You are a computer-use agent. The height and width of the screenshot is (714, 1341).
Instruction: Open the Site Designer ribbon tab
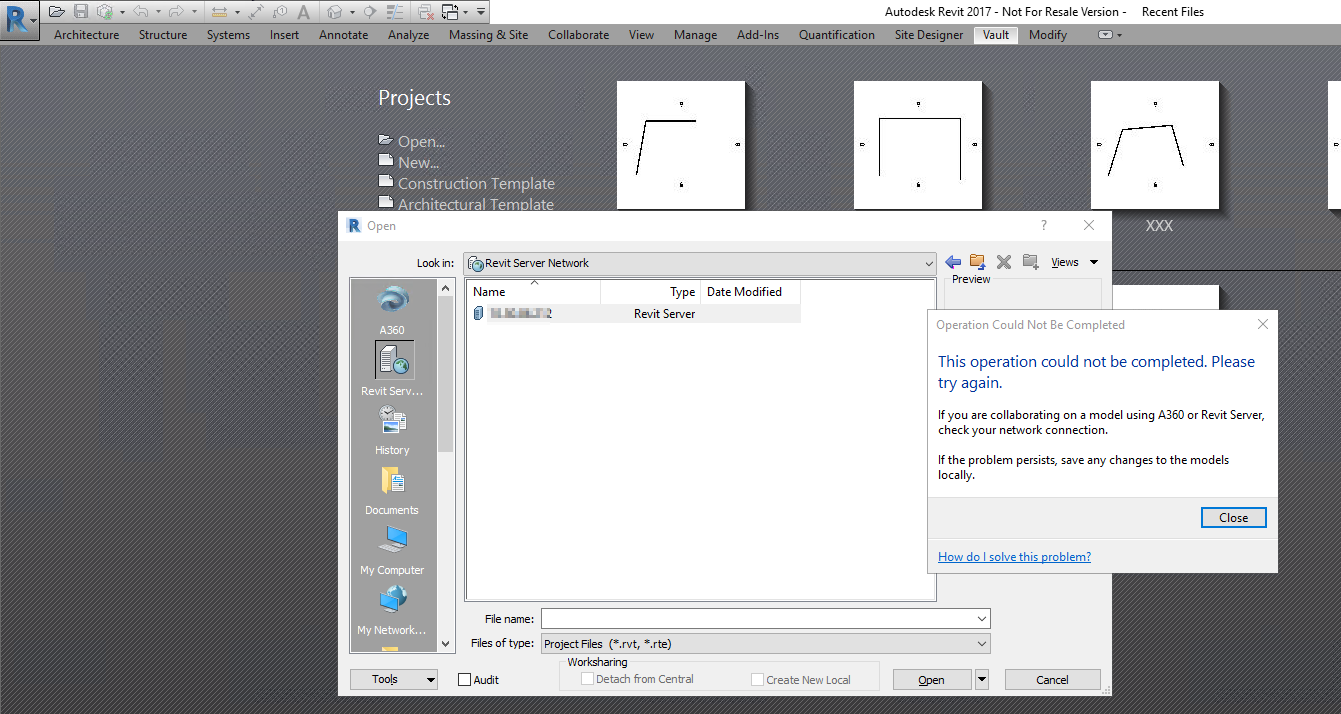click(x=929, y=35)
